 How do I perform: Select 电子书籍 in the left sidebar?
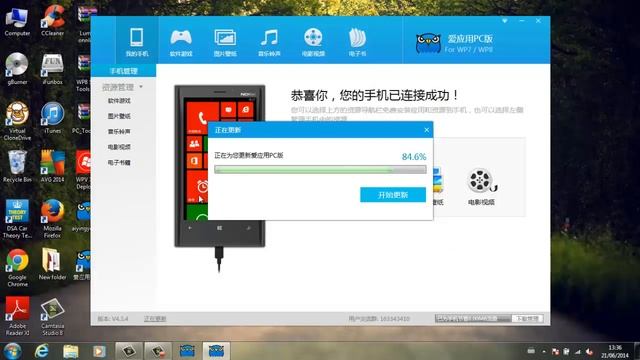119,162
